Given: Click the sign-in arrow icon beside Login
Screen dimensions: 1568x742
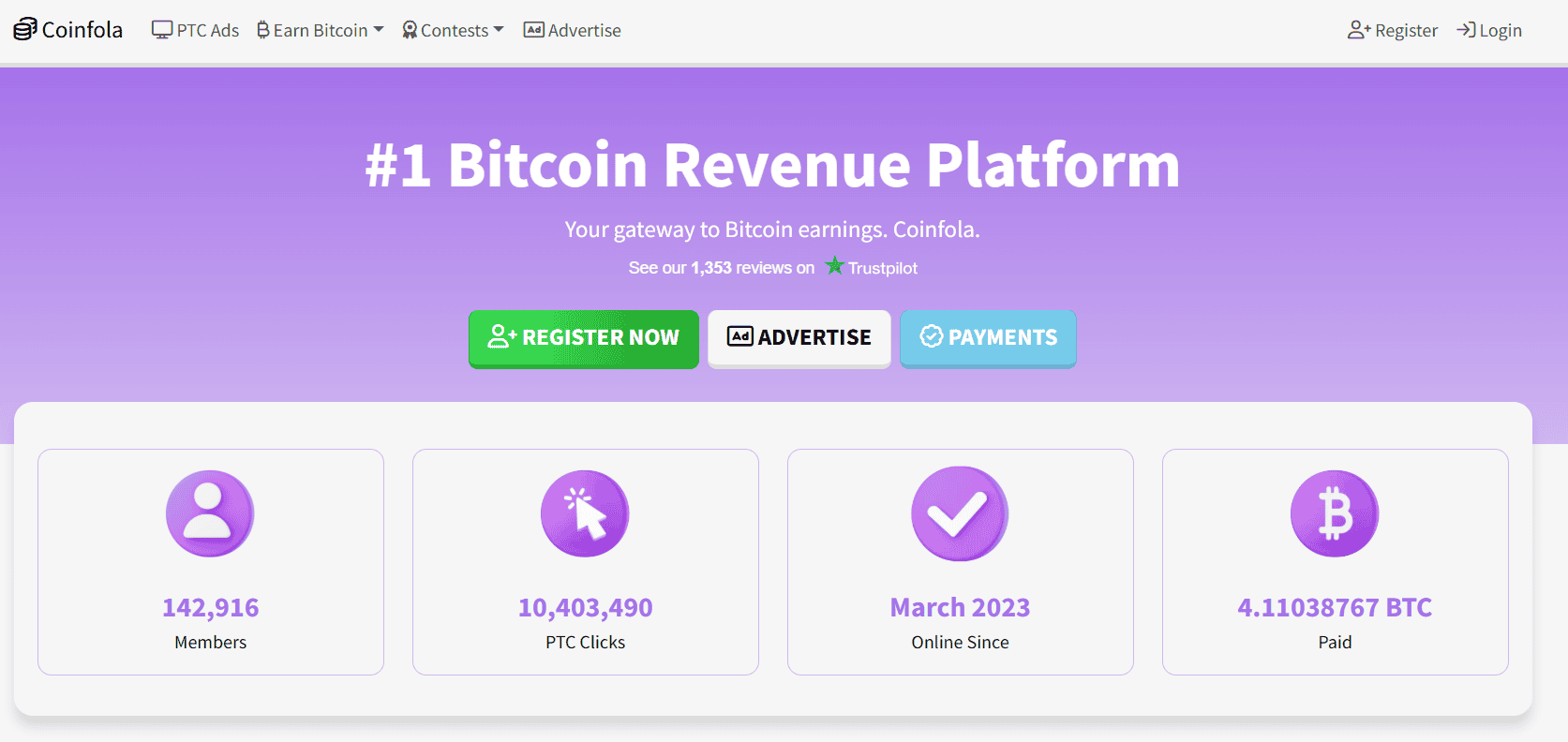Looking at the screenshot, I should [x=1466, y=30].
